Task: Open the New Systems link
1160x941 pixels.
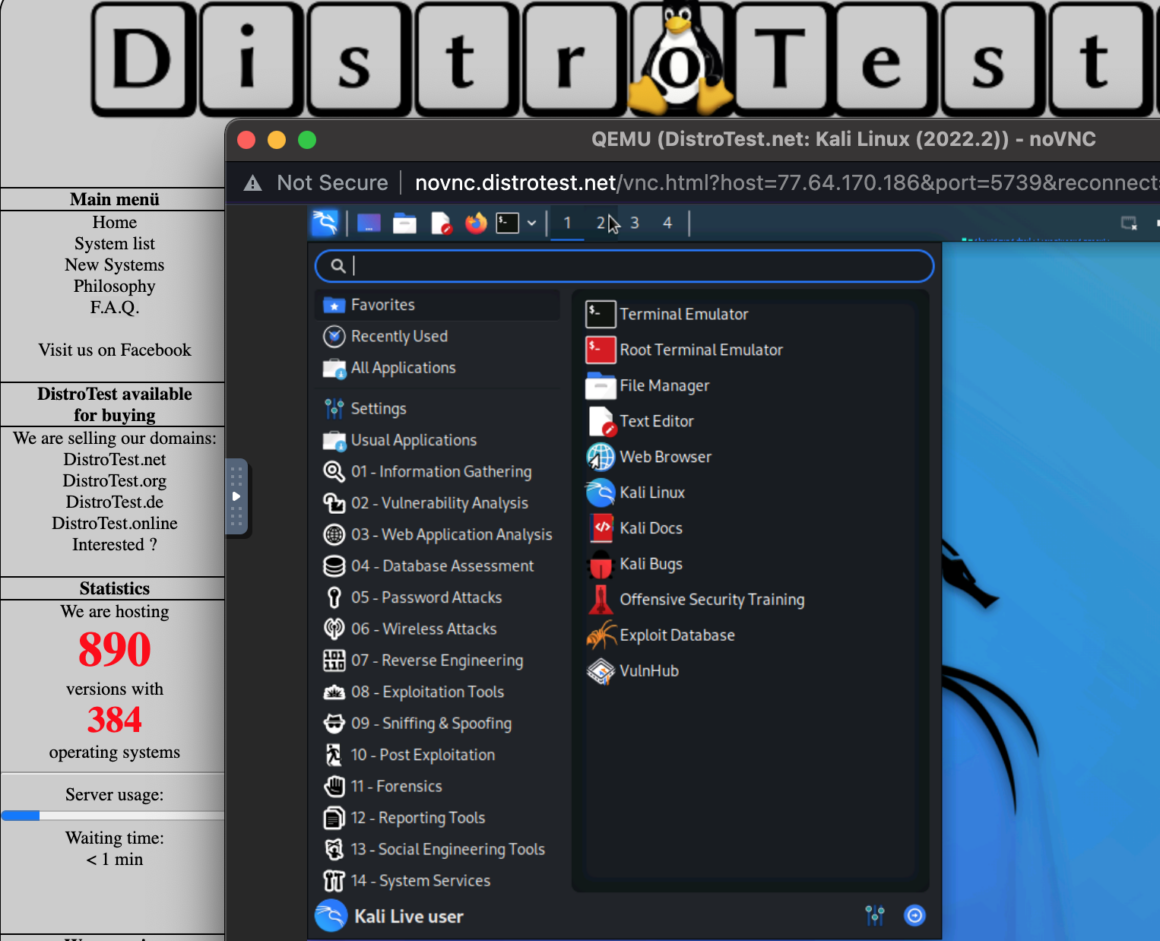Action: (x=115, y=265)
